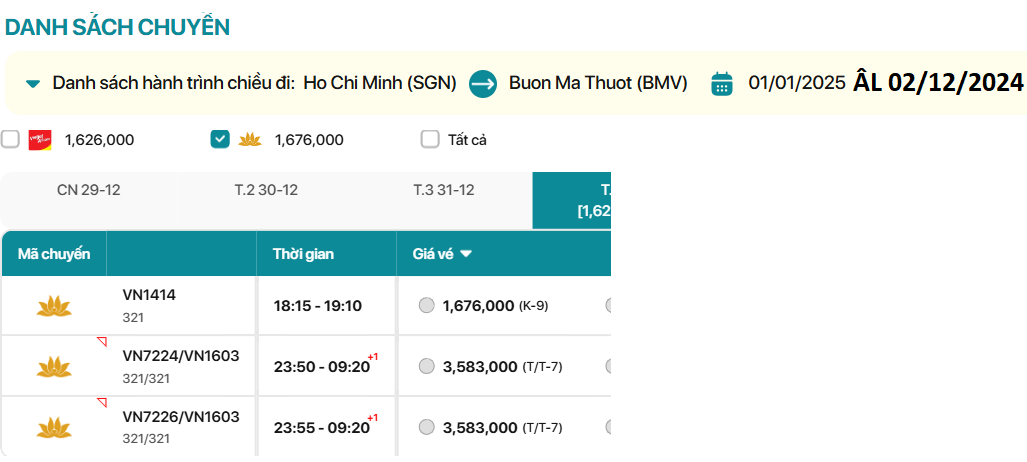1027x462 pixels.
Task: Enable the Vietjet 1,626,000 filter checkbox
Action: pyautogui.click(x=10, y=140)
